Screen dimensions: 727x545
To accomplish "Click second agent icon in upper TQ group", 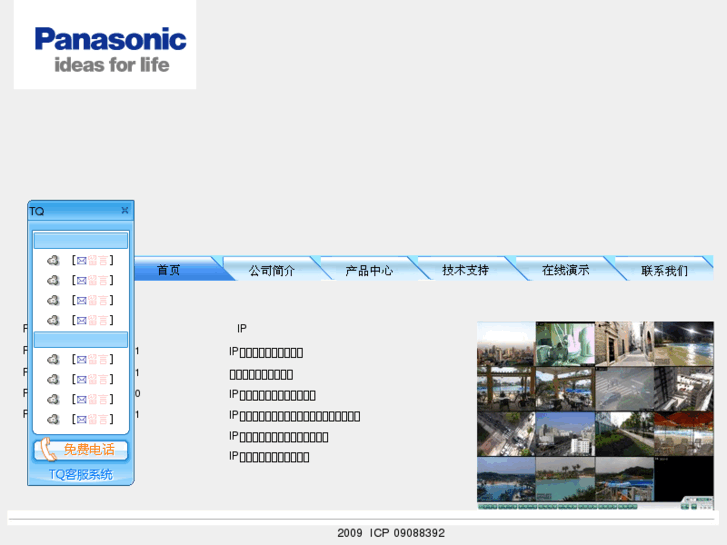I will tap(53, 281).
